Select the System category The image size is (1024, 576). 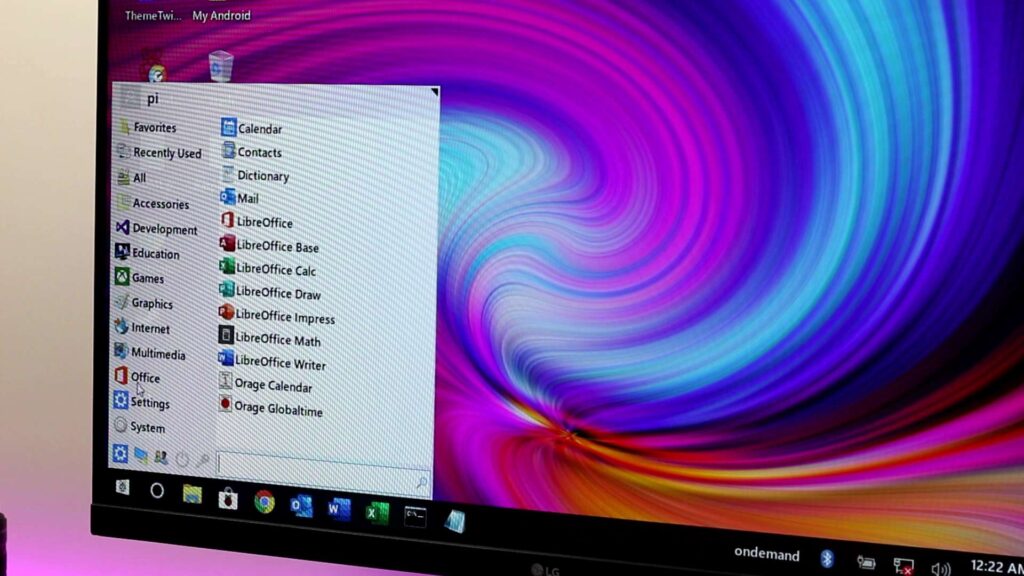pyautogui.click(x=139, y=427)
